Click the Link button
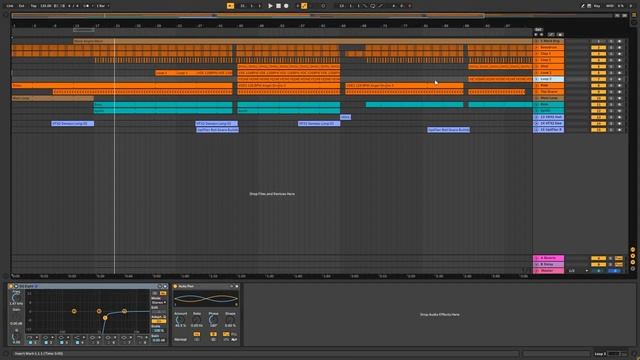This screenshot has width=640, height=360. click(x=10, y=6)
